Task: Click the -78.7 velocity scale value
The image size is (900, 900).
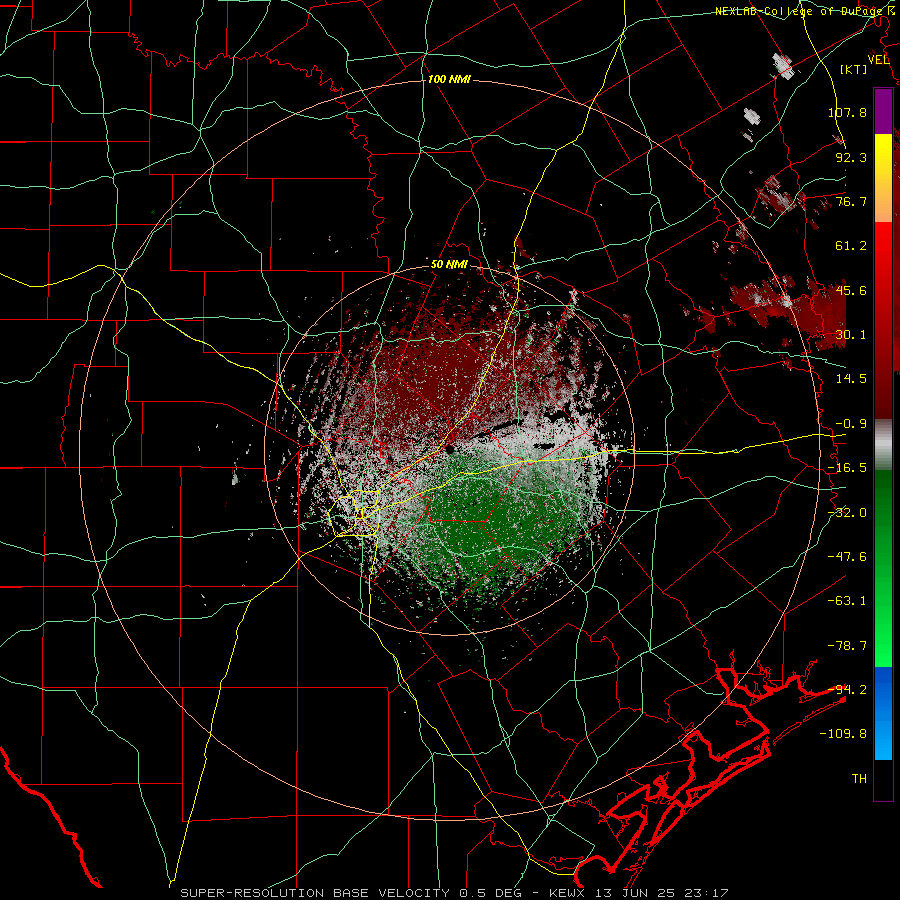Action: [x=847, y=646]
